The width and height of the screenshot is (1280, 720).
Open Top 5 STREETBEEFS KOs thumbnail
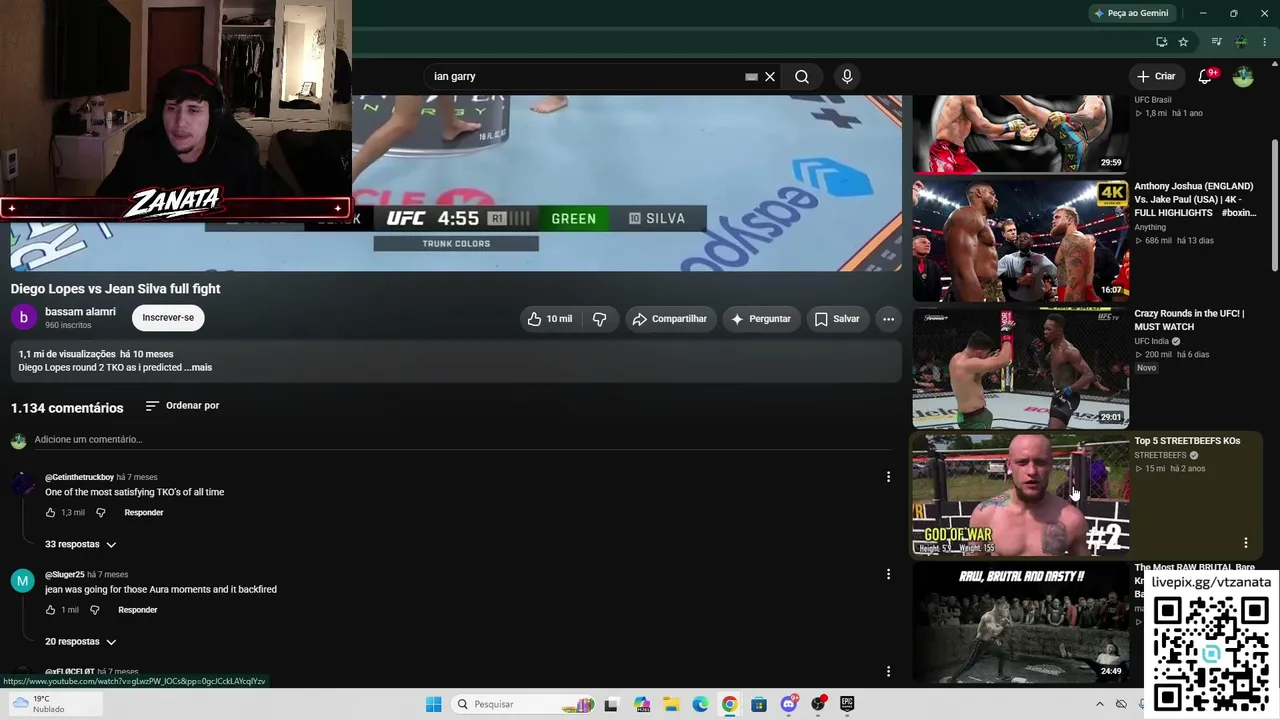pyautogui.click(x=1020, y=495)
